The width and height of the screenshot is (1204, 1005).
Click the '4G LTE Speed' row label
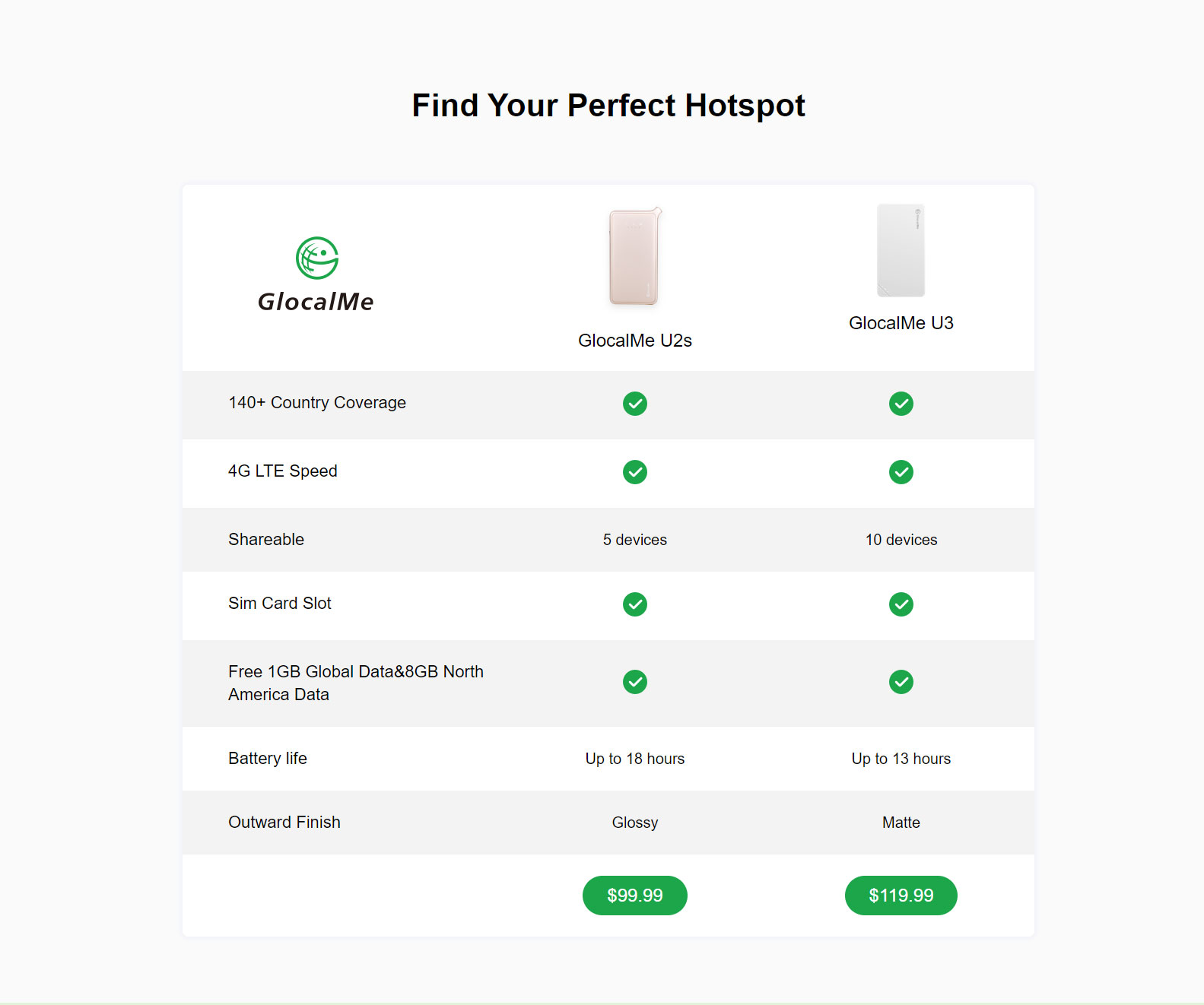(283, 471)
